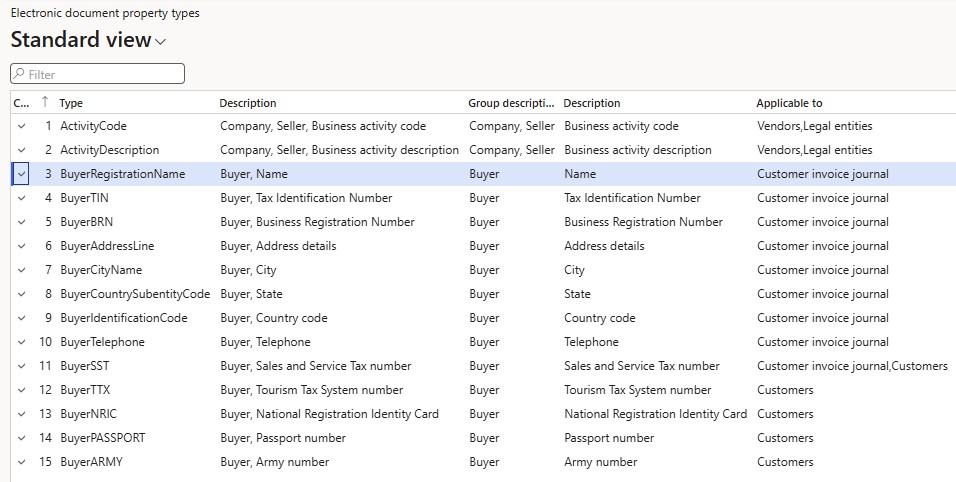Select the BuyerAddressLine type cell
Image resolution: width=956 pixels, height=482 pixels.
pyautogui.click(x=107, y=246)
